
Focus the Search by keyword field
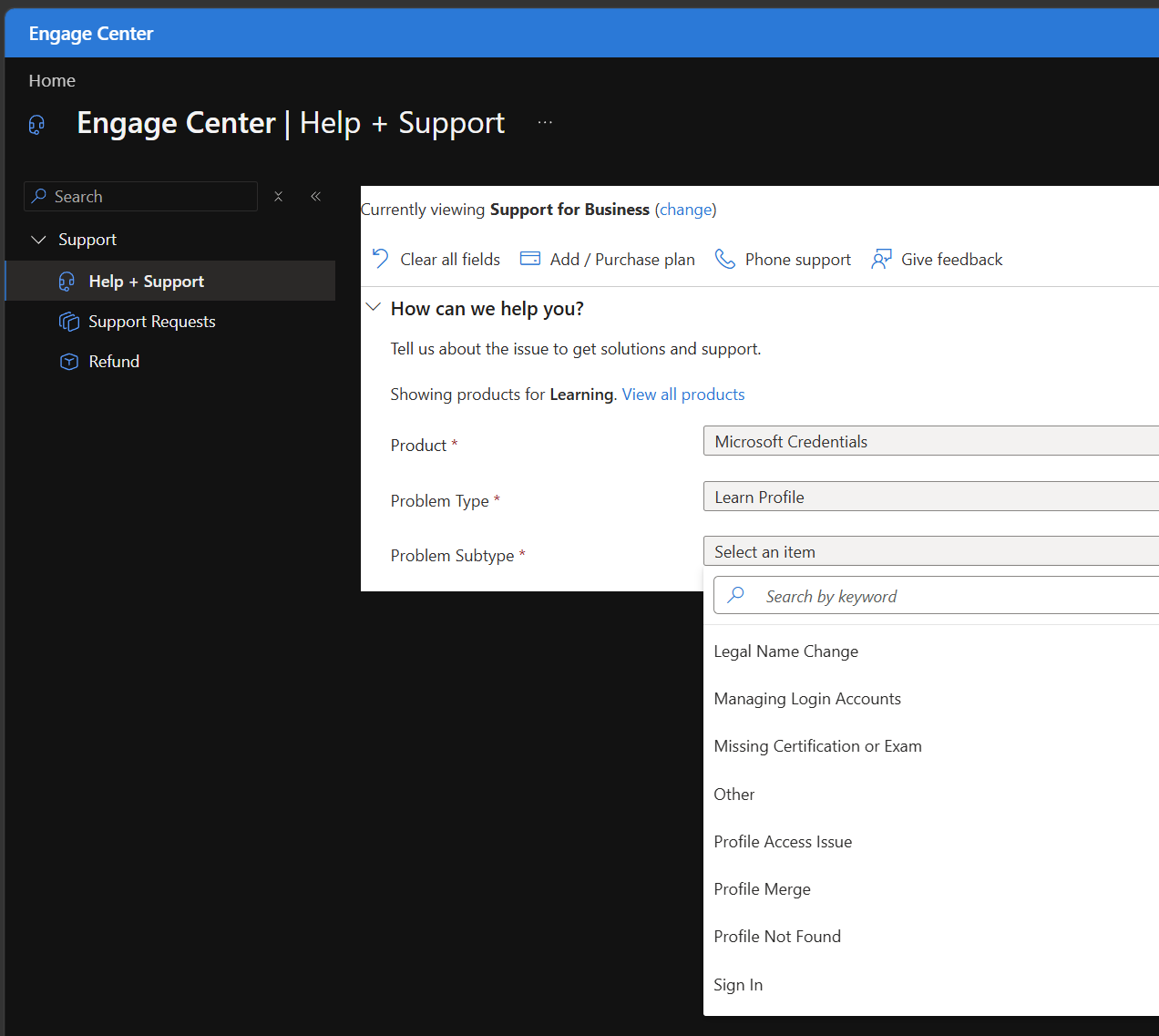937,595
